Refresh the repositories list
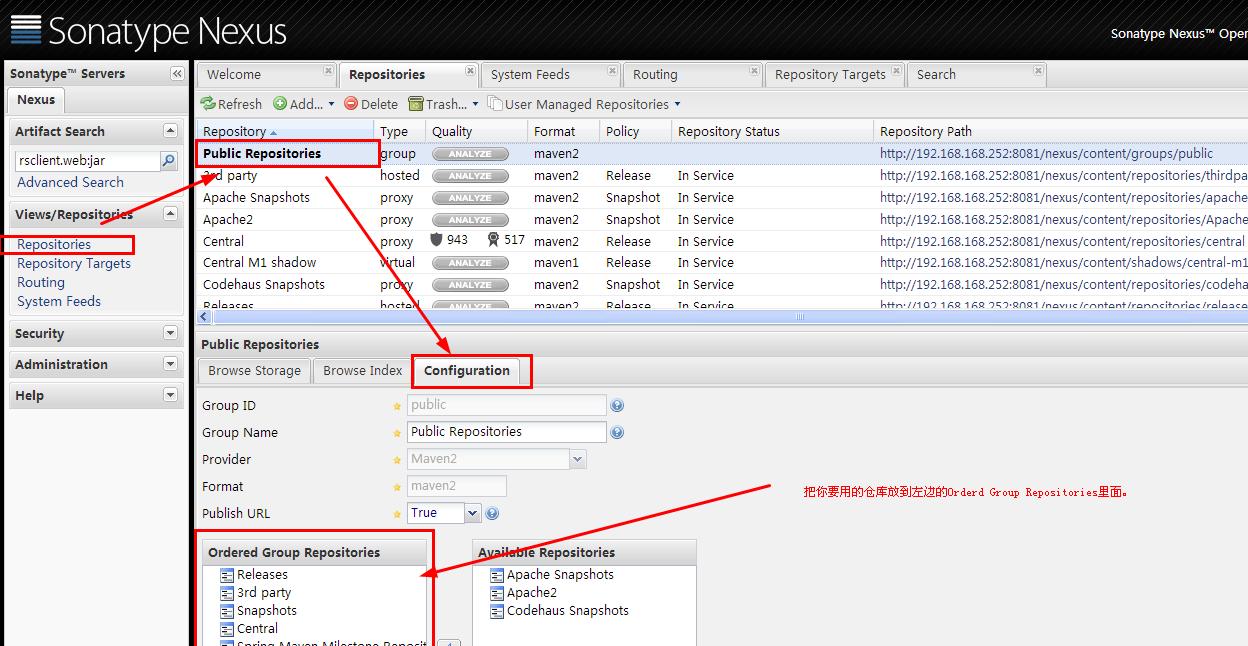1248x646 pixels. 231,104
